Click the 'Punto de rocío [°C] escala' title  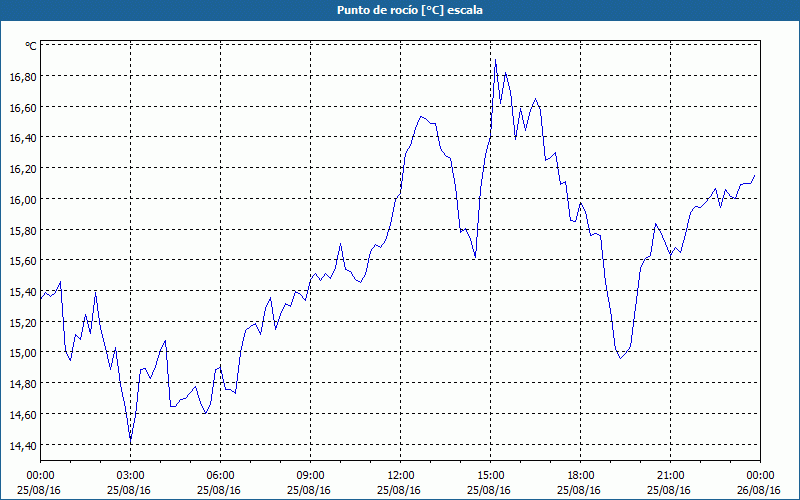click(x=410, y=10)
